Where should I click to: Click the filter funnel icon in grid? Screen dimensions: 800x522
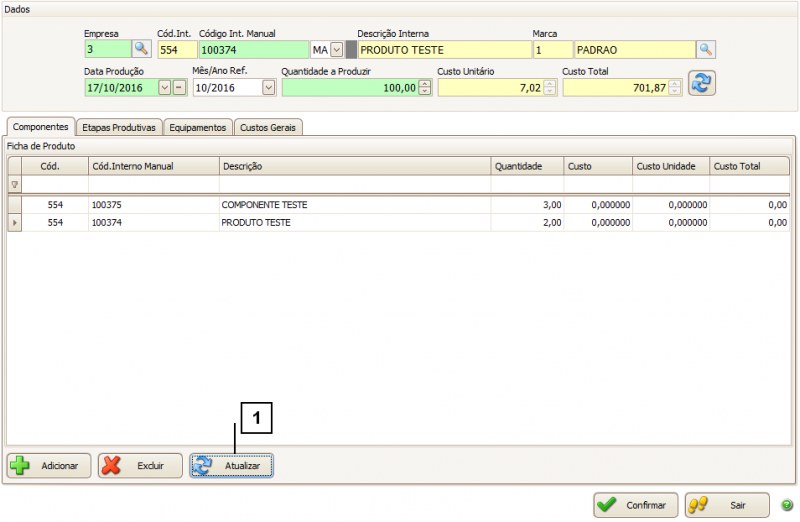[14, 184]
